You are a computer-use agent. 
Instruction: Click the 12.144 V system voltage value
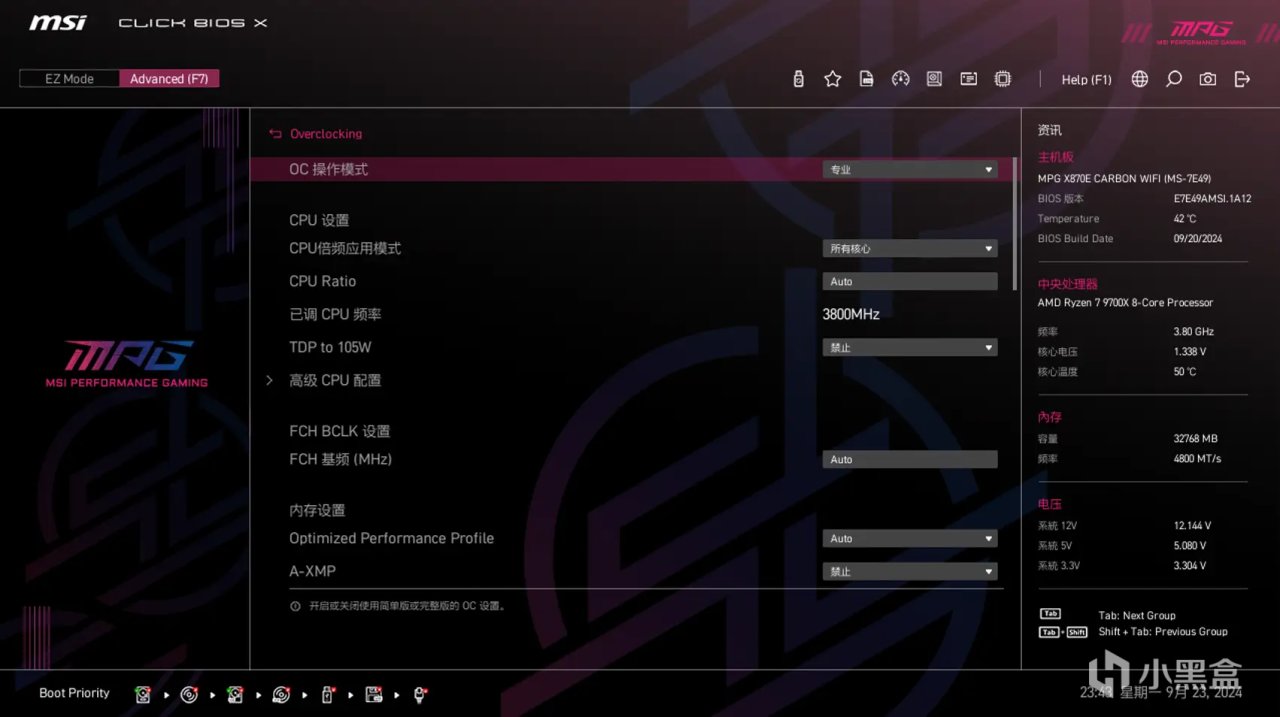pos(1192,526)
